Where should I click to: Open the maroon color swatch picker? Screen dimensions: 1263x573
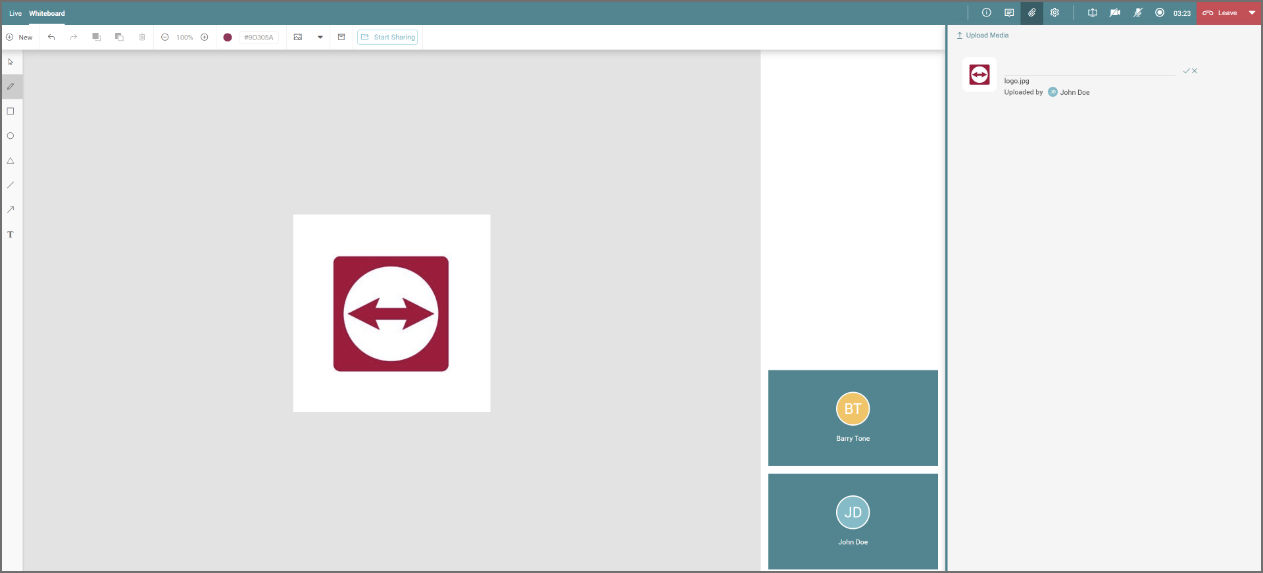point(228,37)
